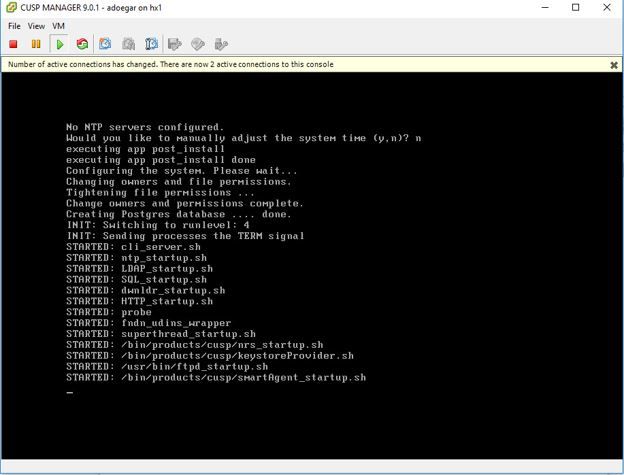Click 'STARTED: cli_server.sh' line
The image size is (624, 475).
[x=133, y=247]
